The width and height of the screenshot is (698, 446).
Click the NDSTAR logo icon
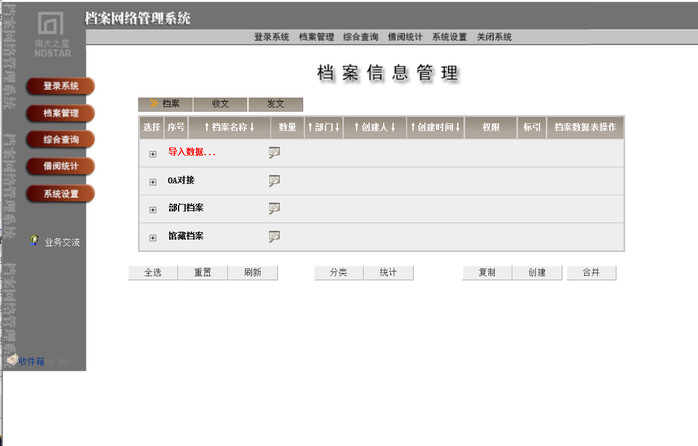click(50, 23)
